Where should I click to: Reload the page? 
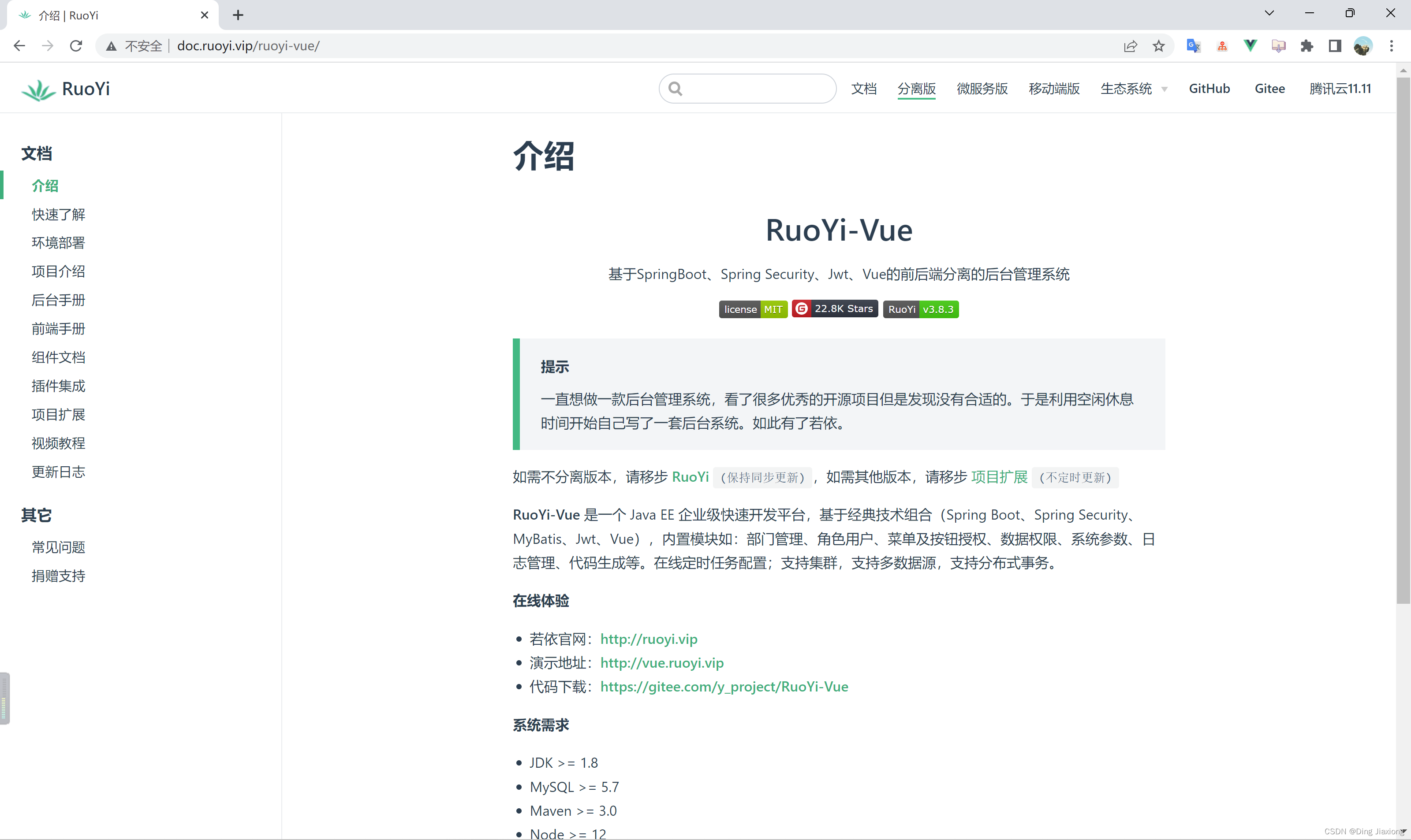[76, 46]
